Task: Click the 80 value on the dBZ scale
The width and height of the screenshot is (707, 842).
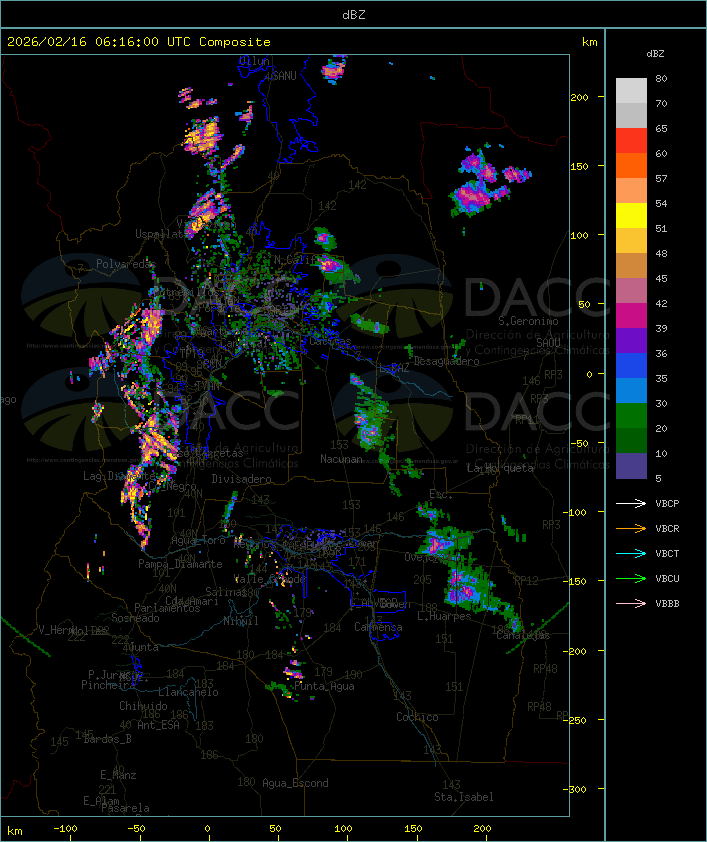Action: [661, 79]
